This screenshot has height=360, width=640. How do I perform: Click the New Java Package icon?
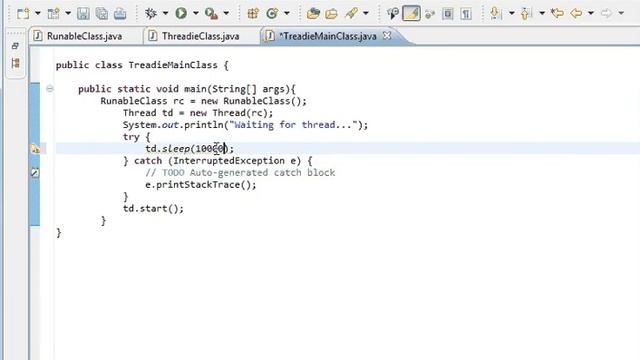[253, 13]
